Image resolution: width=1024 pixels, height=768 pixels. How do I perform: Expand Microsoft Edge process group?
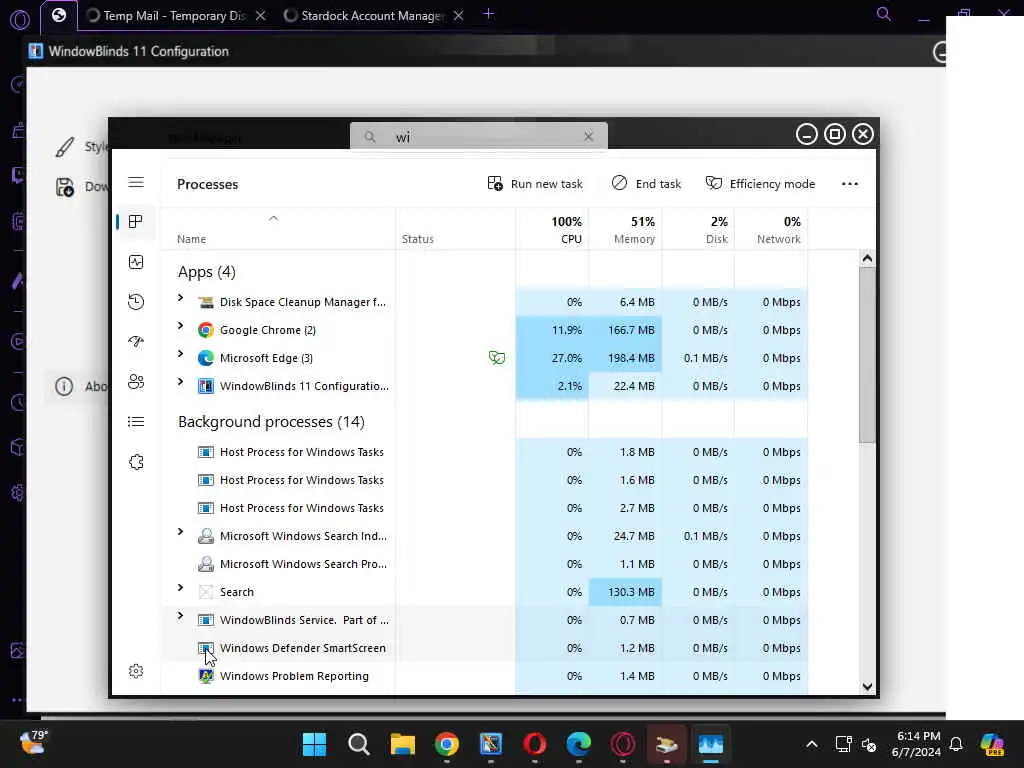180,354
